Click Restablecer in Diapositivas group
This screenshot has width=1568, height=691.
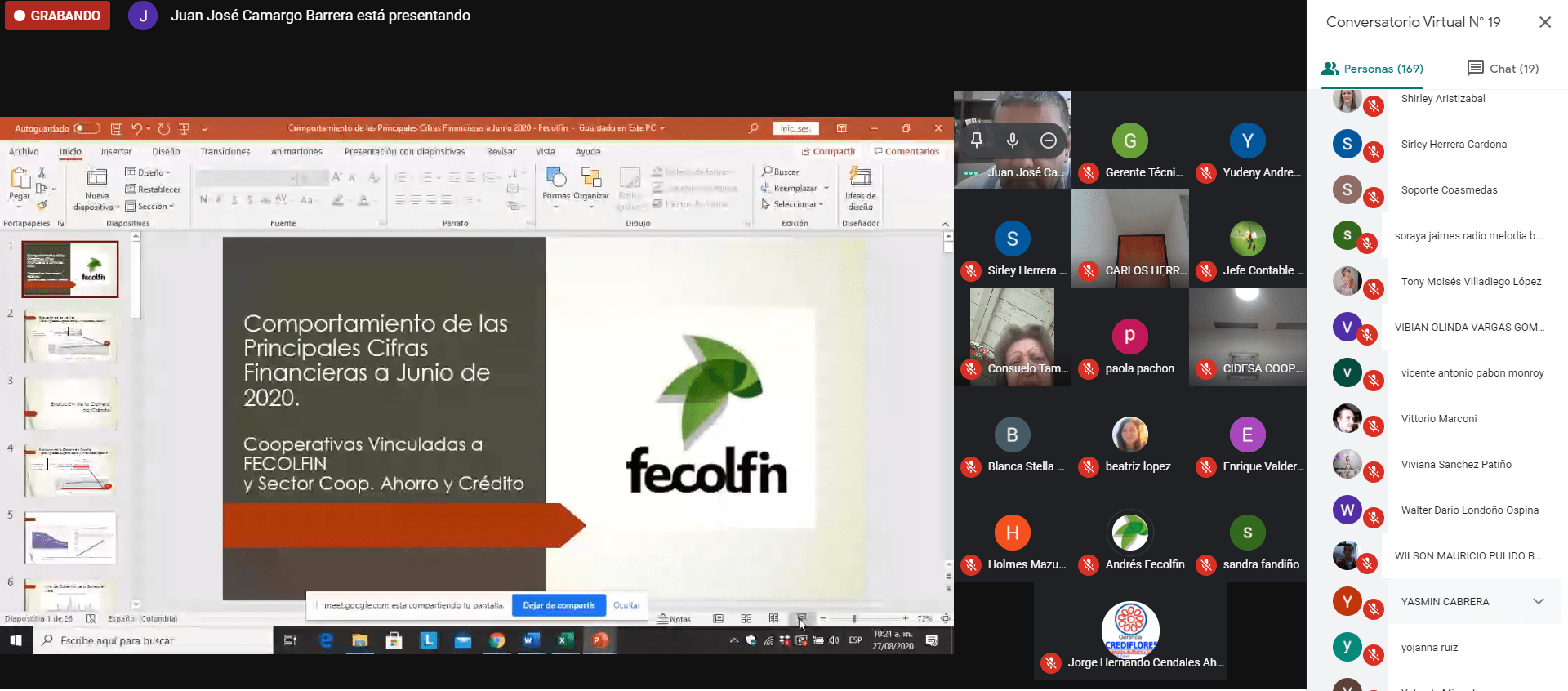(153, 189)
